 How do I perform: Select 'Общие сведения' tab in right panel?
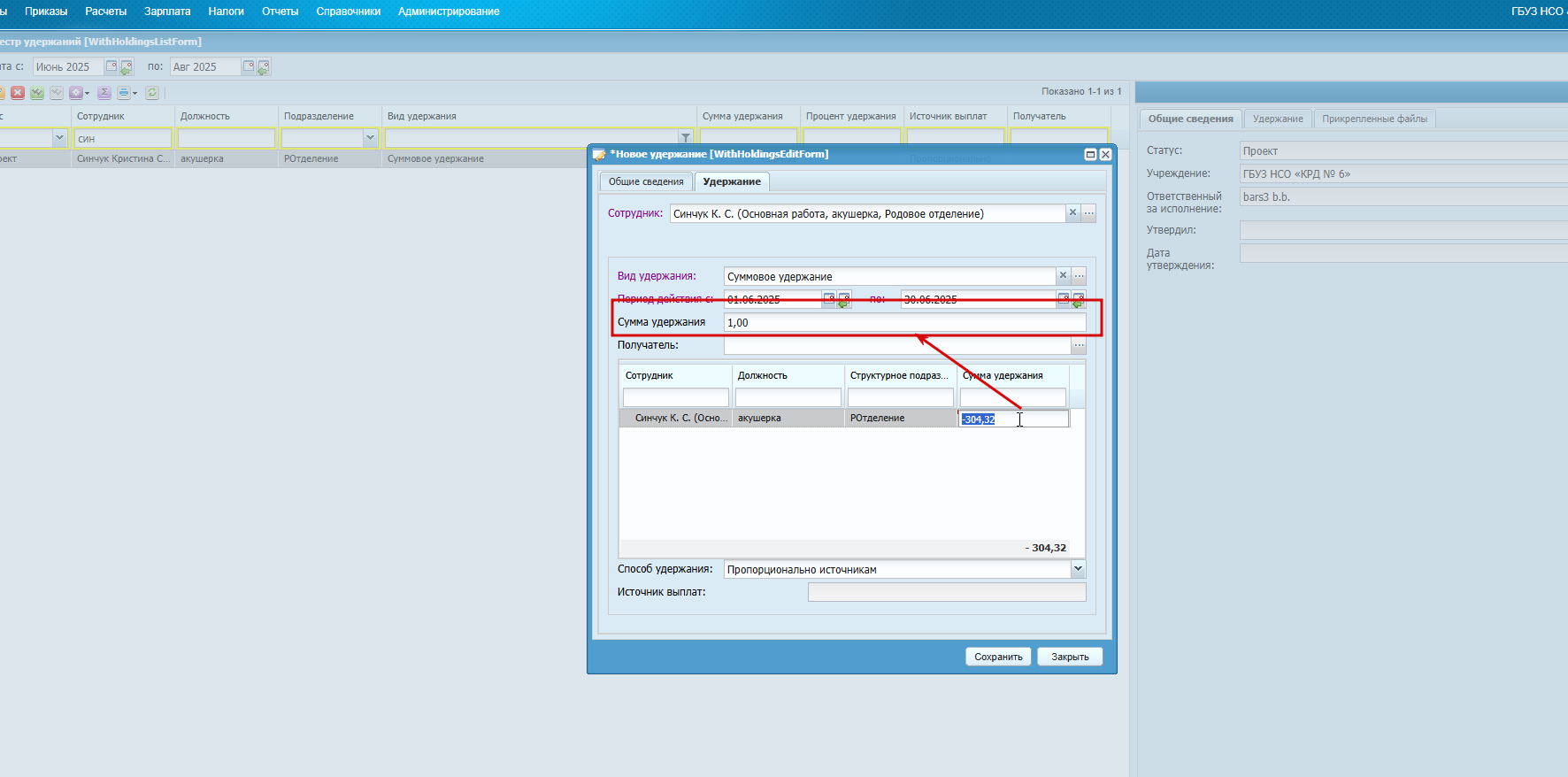click(1190, 119)
